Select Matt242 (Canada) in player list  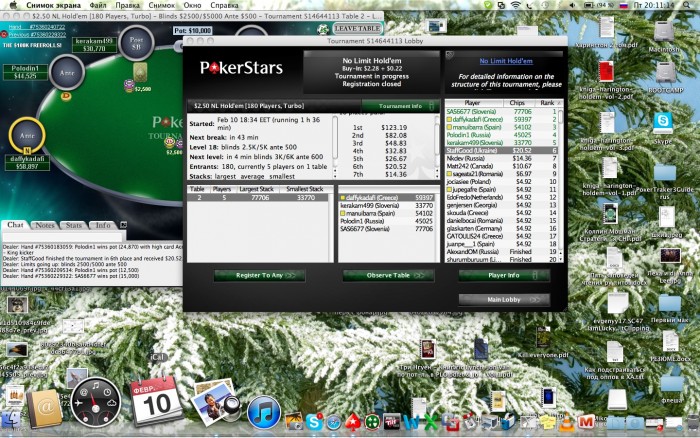click(501, 166)
